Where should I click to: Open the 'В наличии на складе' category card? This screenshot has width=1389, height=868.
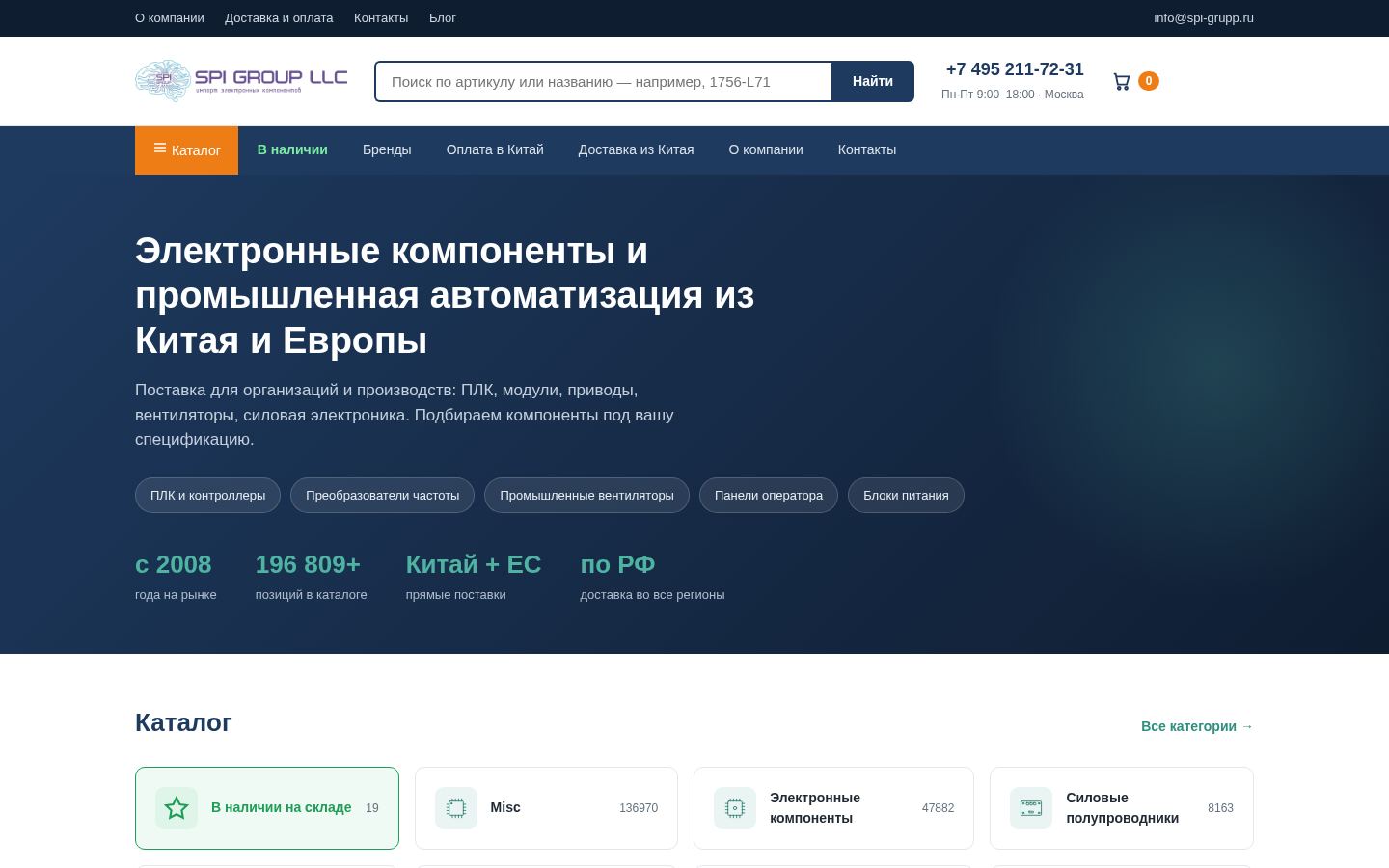click(267, 808)
